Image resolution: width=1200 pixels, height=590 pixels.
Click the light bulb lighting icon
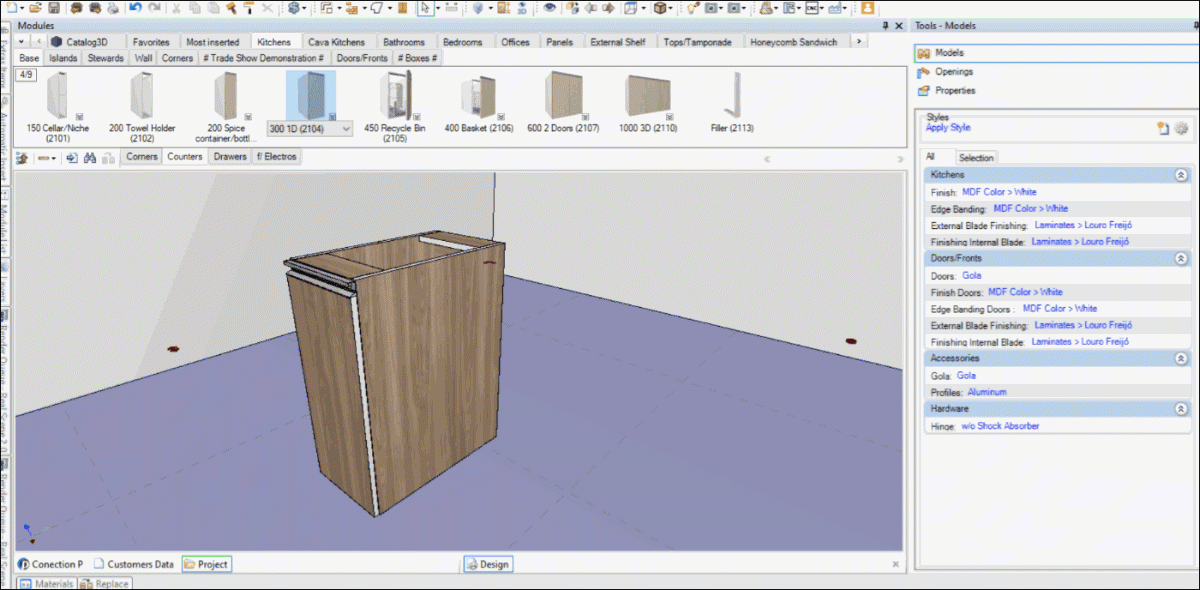pyautogui.click(x=692, y=8)
